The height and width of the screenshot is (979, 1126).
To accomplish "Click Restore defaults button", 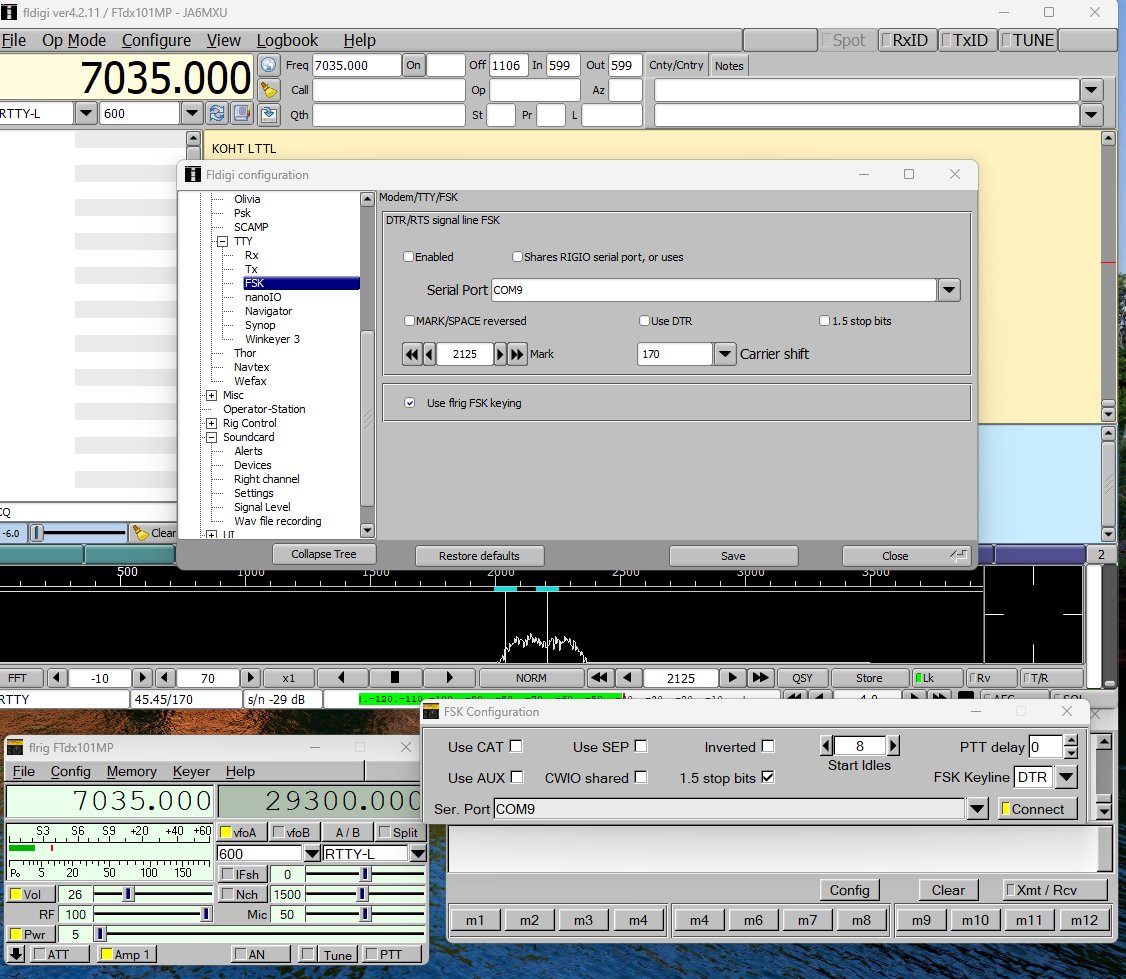I will click(479, 555).
